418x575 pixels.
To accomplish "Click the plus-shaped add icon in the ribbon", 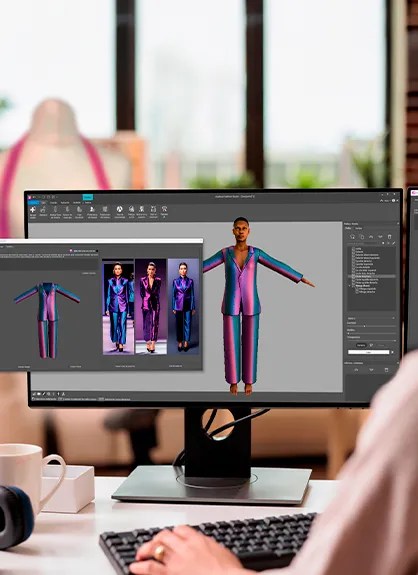I will coord(33,209).
